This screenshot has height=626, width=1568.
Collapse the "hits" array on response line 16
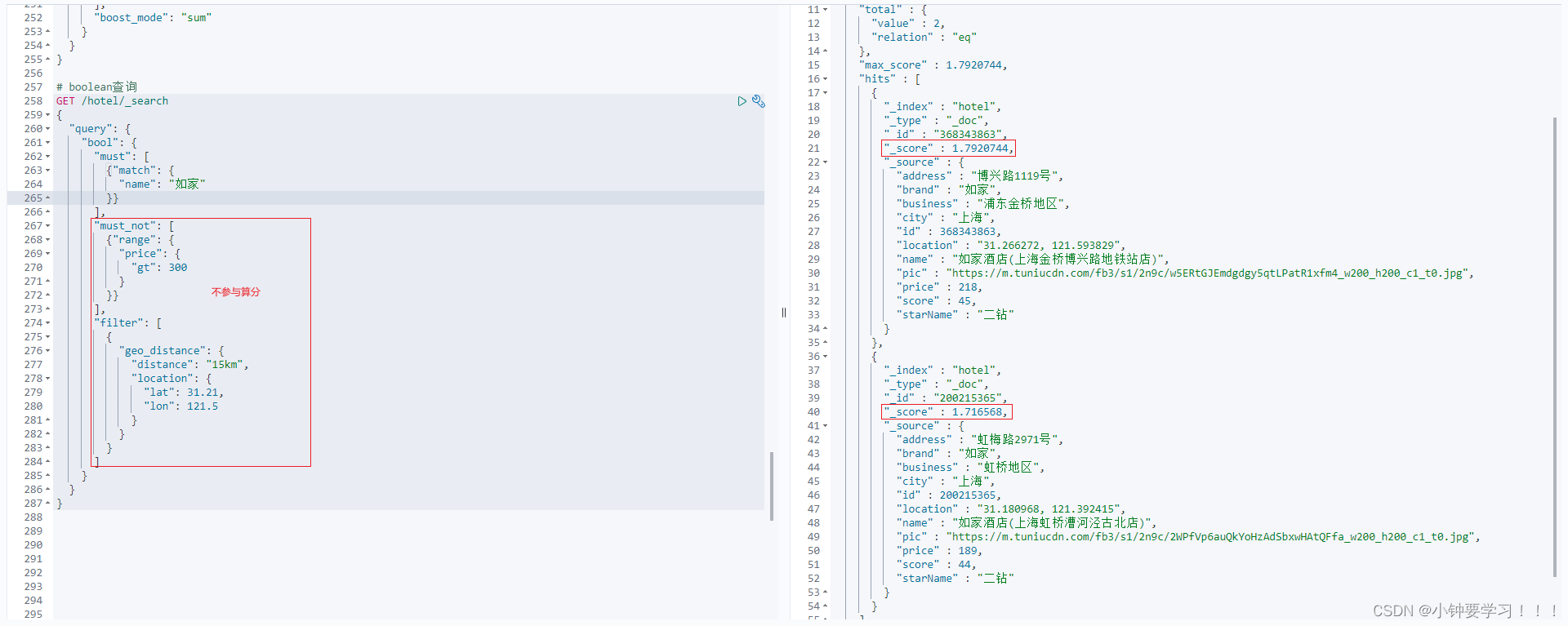click(x=826, y=79)
